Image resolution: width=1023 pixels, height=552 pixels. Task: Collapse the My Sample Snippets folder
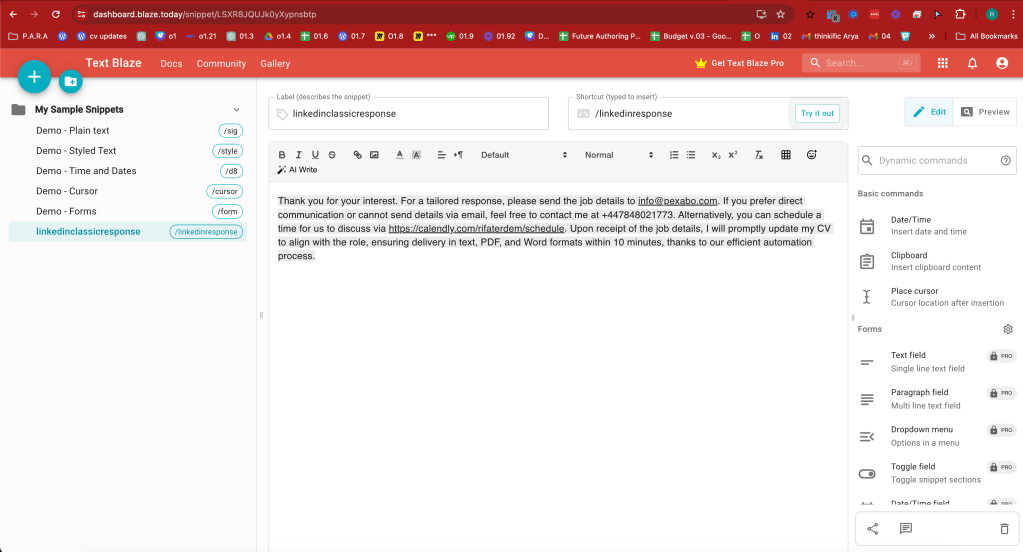coord(236,110)
